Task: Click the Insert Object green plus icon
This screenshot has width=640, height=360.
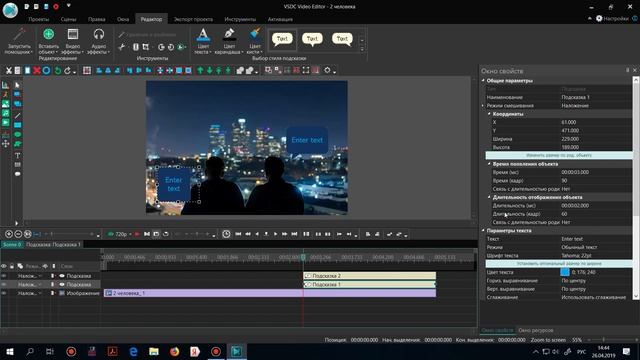Action: pos(49,34)
